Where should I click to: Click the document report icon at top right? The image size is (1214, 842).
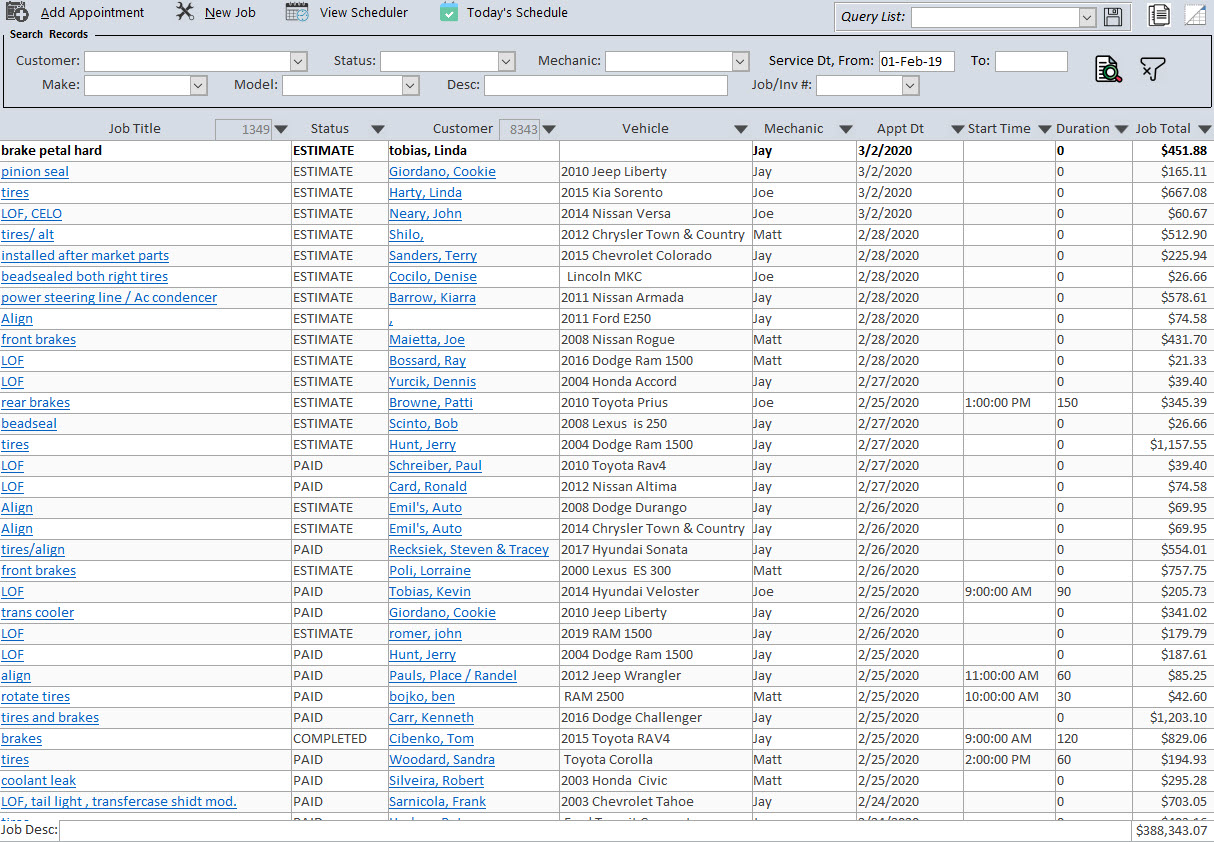pyautogui.click(x=1159, y=15)
